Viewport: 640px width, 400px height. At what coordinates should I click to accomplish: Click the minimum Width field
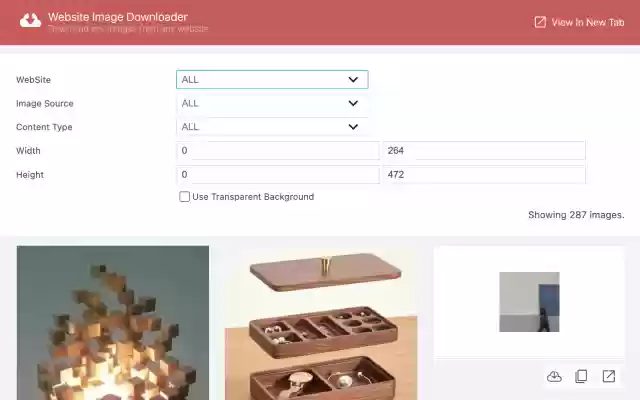[x=278, y=151]
